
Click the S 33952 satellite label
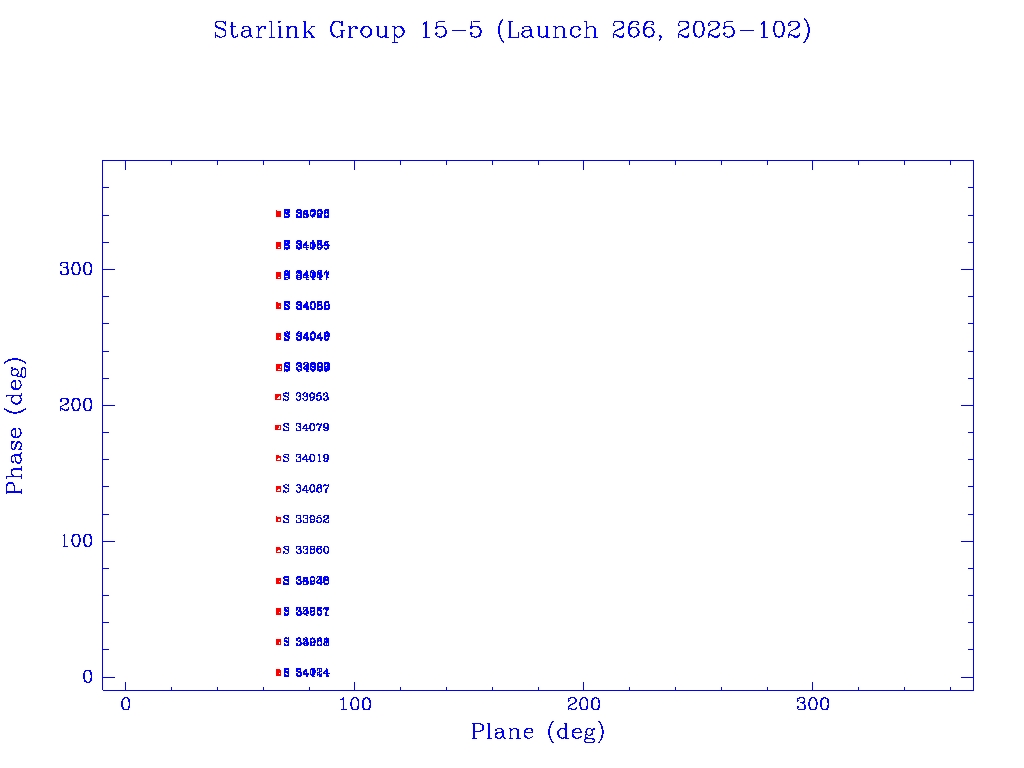(x=307, y=520)
